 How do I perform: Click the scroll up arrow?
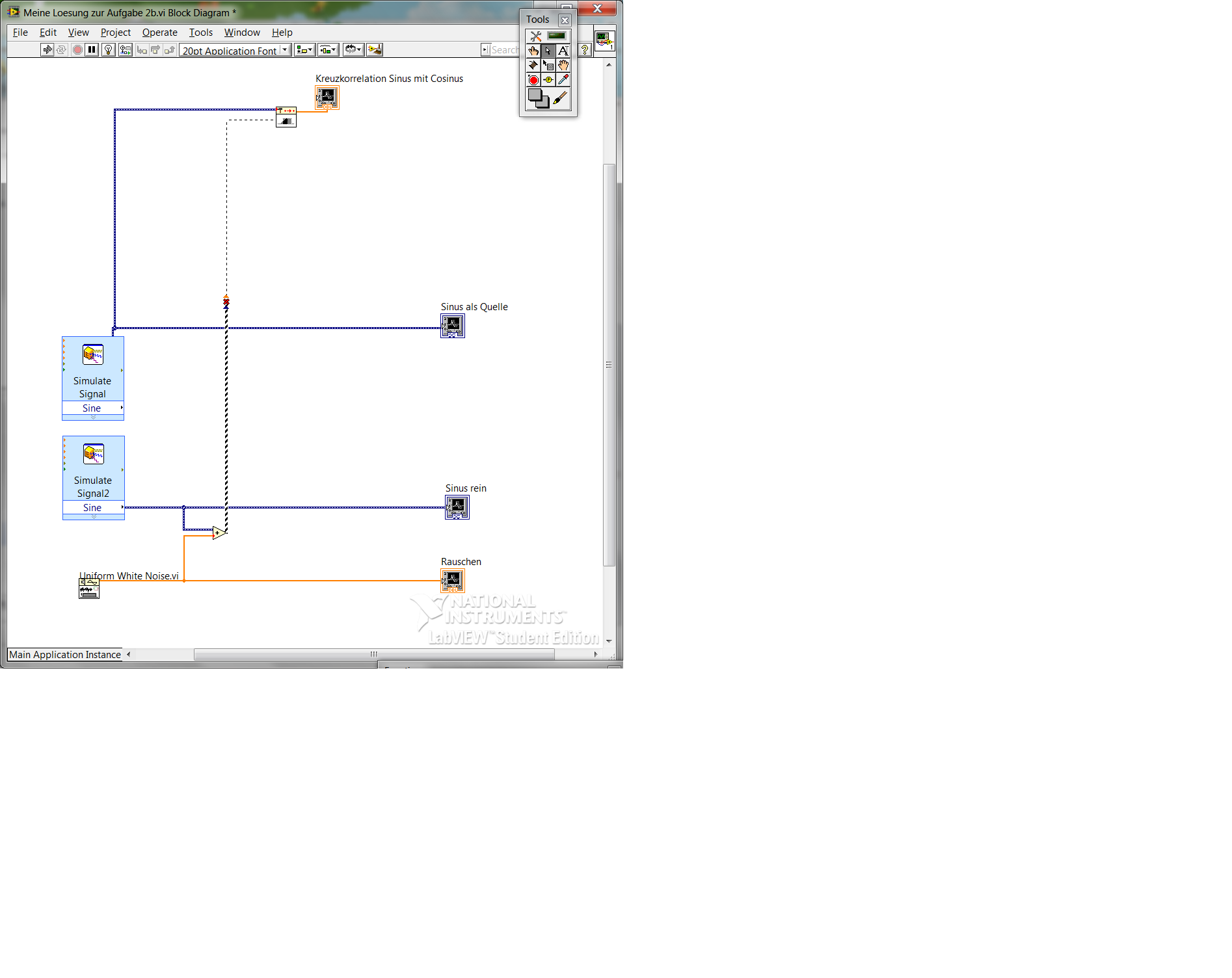coord(609,65)
